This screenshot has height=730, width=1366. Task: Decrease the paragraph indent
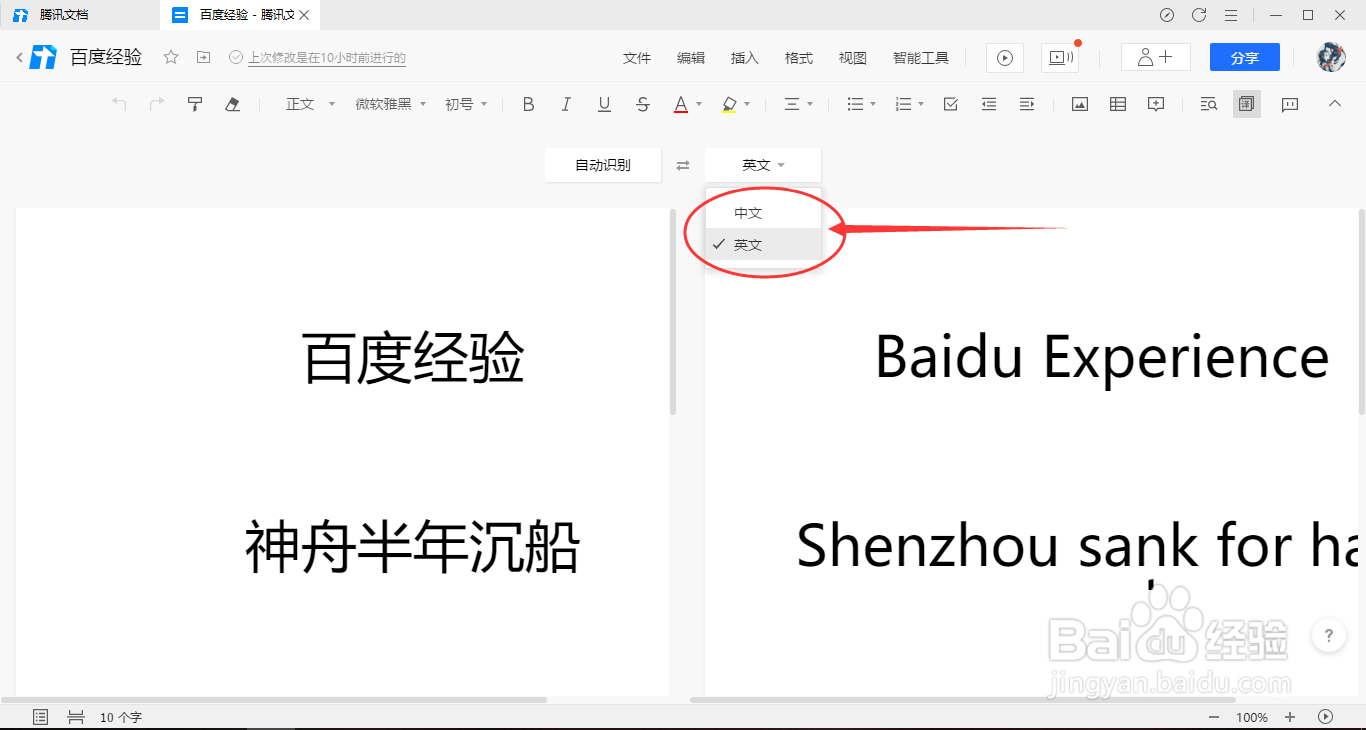point(989,104)
